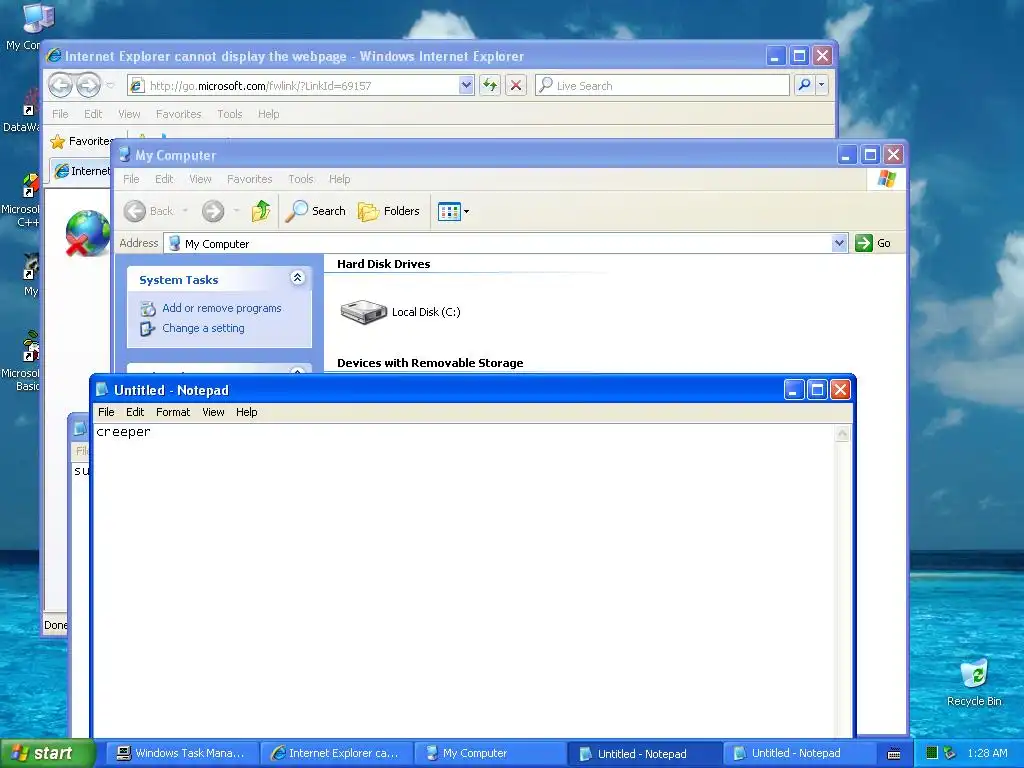Click Forward arrow in Internet Explorer
Image resolution: width=1024 pixels, height=768 pixels.
click(89, 85)
